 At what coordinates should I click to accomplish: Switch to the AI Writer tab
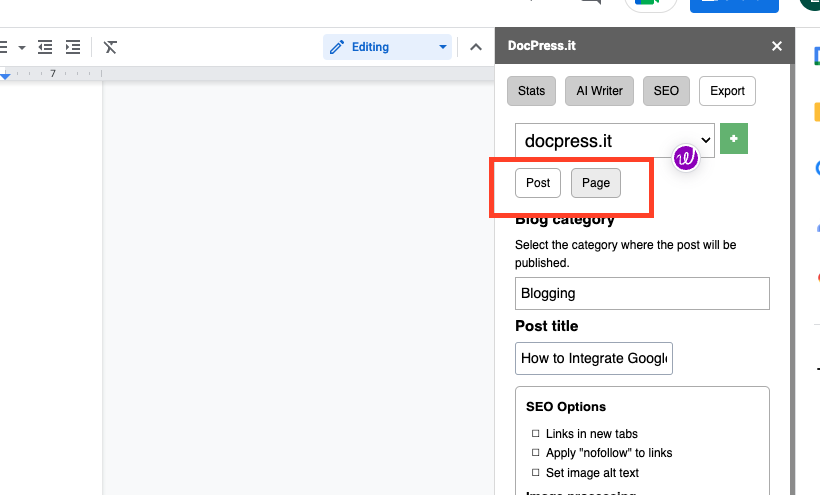[x=599, y=91]
